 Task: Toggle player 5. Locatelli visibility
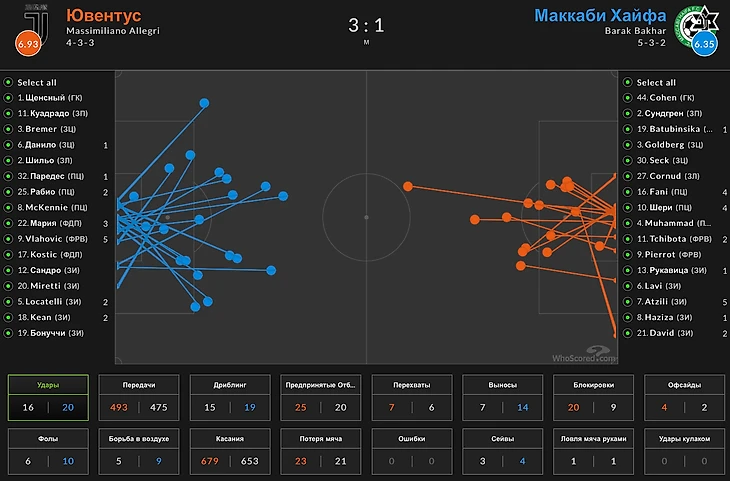8,301
